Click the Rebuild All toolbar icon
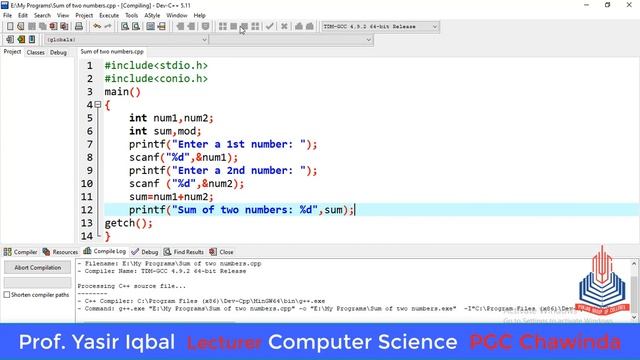The height and width of the screenshot is (360, 640). pyautogui.click(x=255, y=26)
